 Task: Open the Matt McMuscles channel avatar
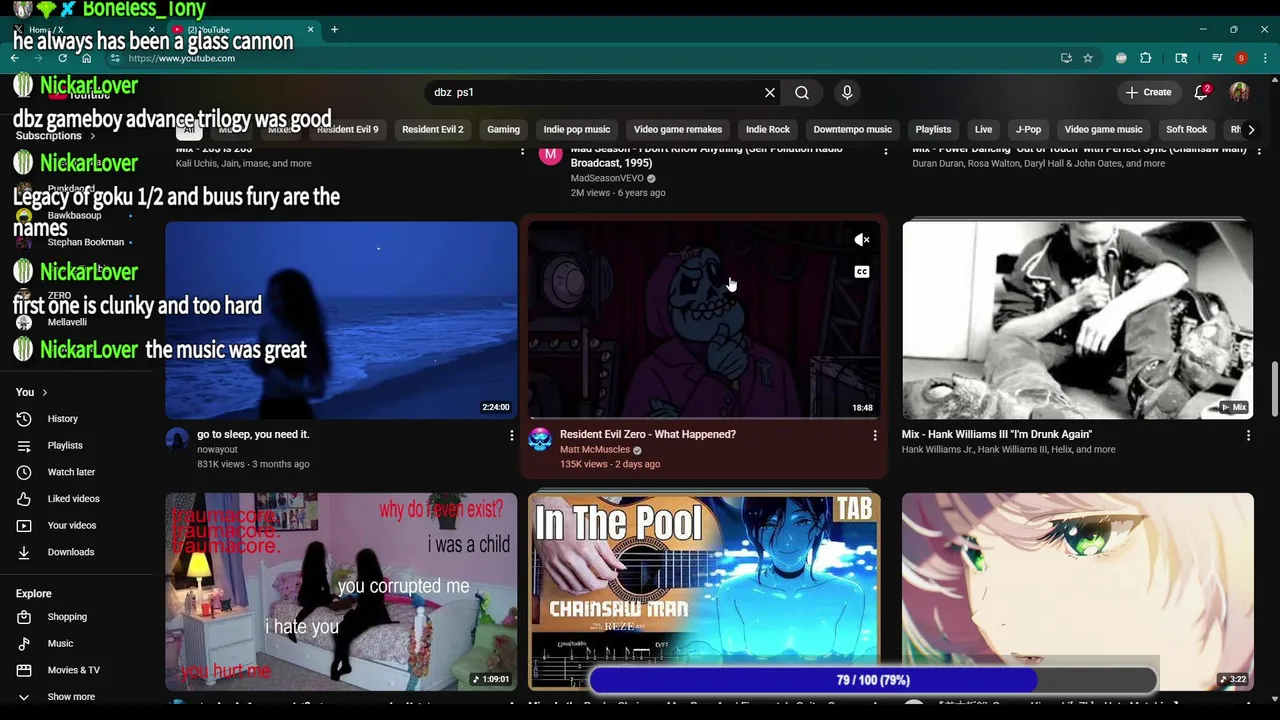click(x=540, y=440)
